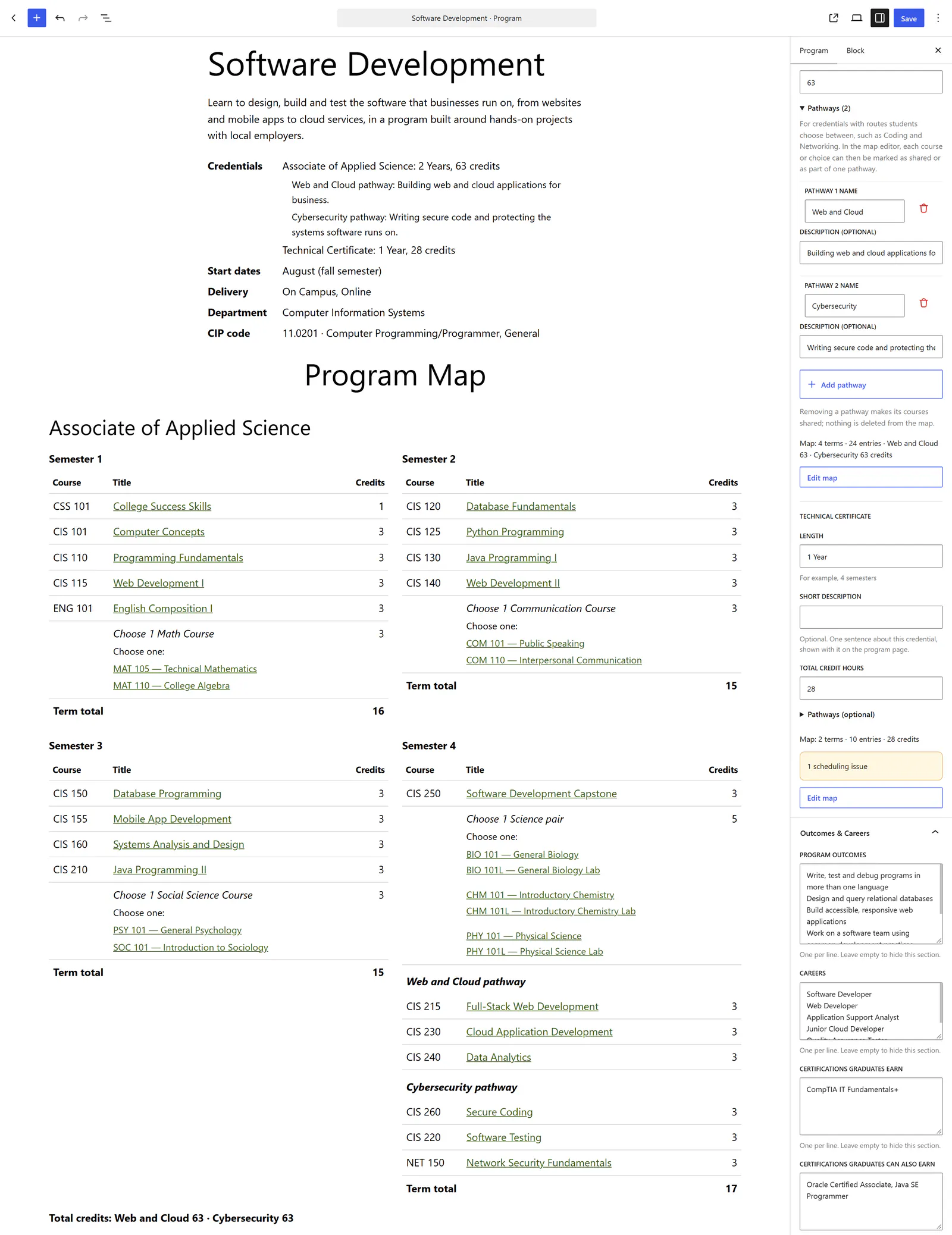Open the College Success Skills link
Viewport: 952px width, 1235px height.
pos(162,506)
